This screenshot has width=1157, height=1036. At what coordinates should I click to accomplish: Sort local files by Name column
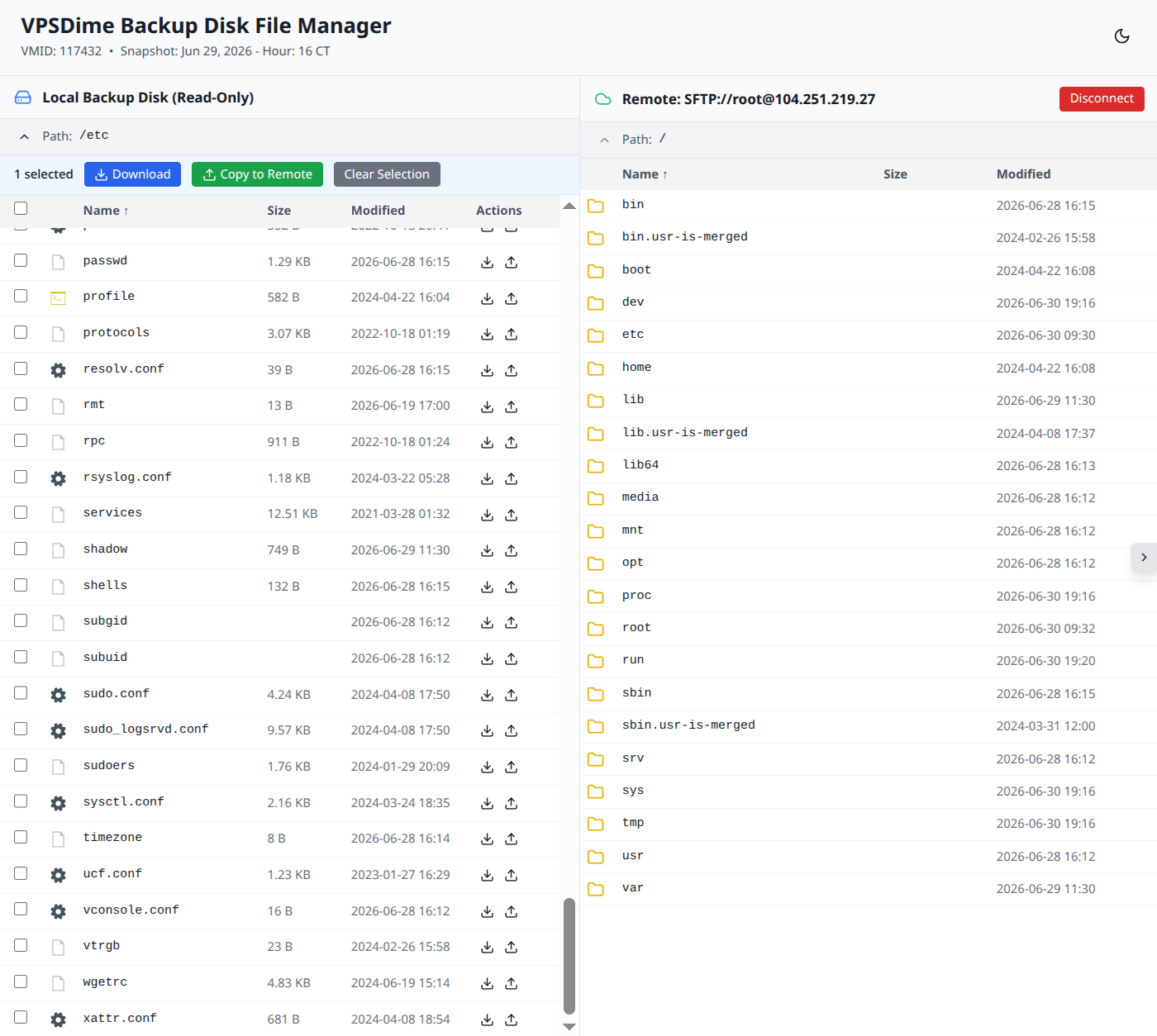tap(106, 211)
